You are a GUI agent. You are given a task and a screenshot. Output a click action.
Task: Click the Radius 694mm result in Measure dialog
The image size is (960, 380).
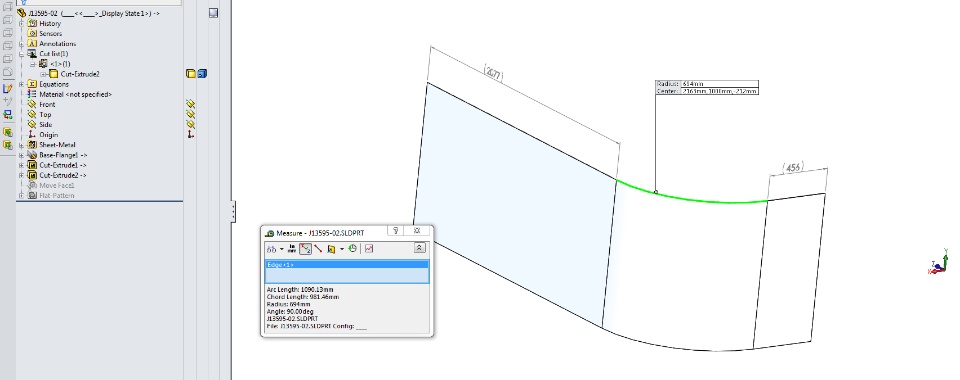[x=288, y=304]
